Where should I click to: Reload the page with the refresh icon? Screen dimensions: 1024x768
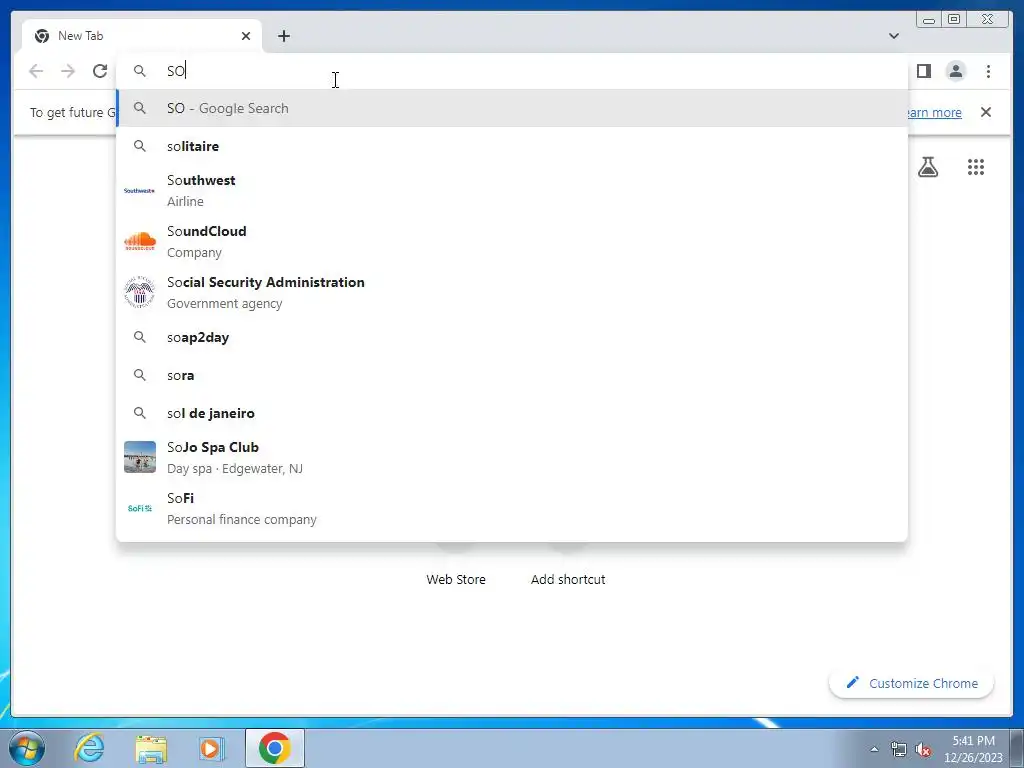tap(100, 71)
